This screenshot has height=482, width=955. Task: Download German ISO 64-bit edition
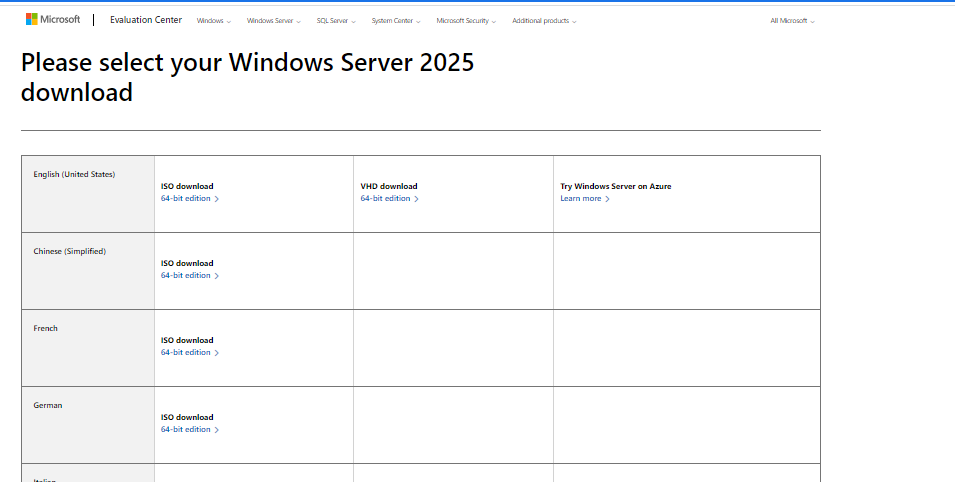[190, 430]
